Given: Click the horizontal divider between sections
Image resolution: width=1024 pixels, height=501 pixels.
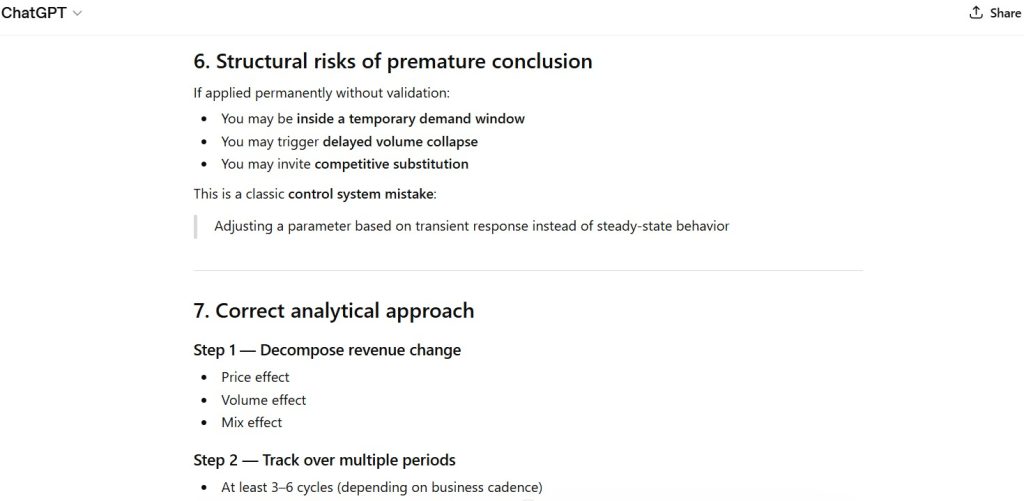Looking at the screenshot, I should [528, 270].
